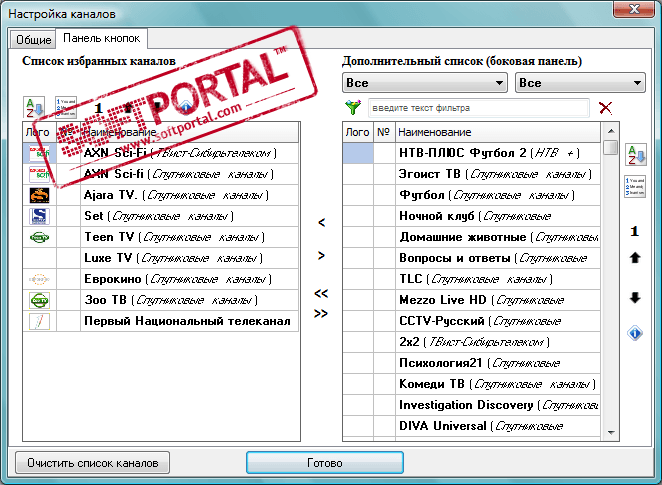Select Mezzo Live HD row

click(x=472, y=300)
